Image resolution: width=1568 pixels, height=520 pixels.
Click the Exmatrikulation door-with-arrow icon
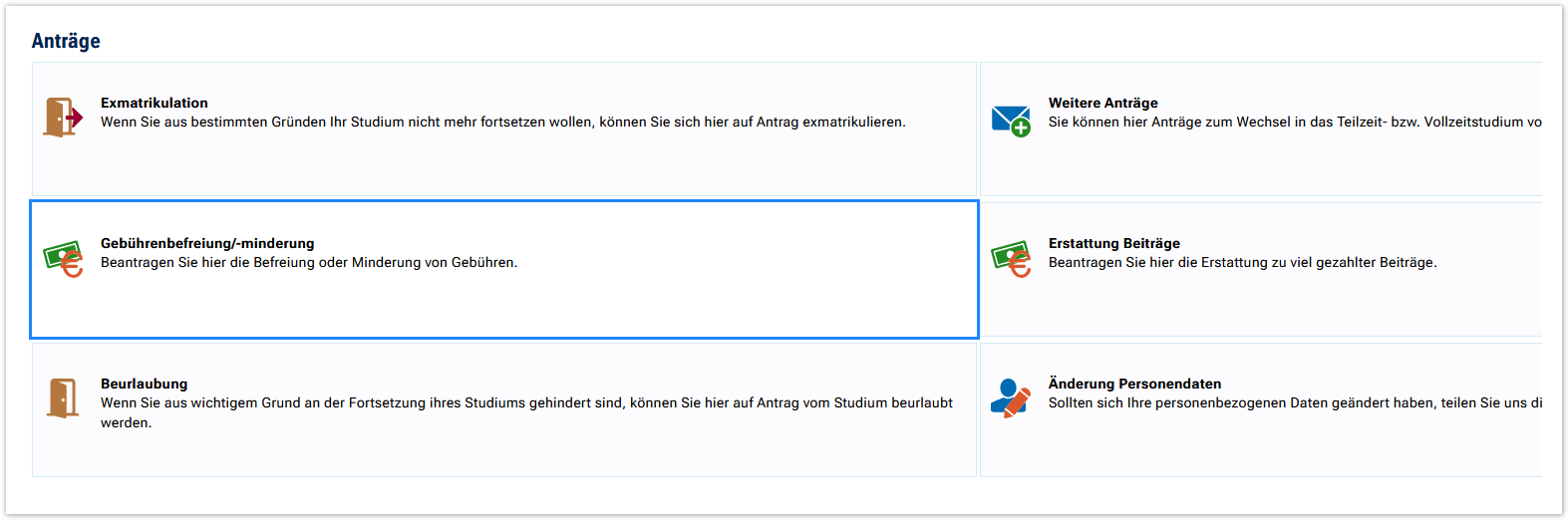tap(63, 118)
